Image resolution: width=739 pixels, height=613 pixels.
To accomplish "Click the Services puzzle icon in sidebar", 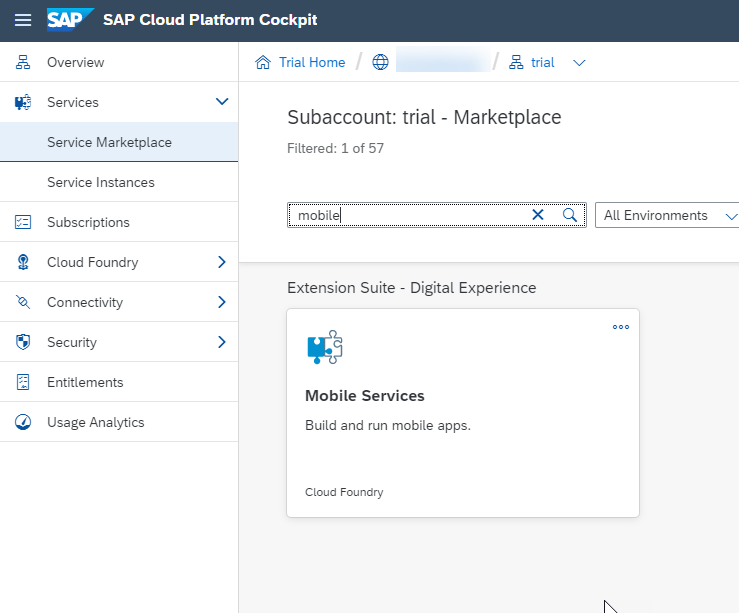I will [23, 102].
